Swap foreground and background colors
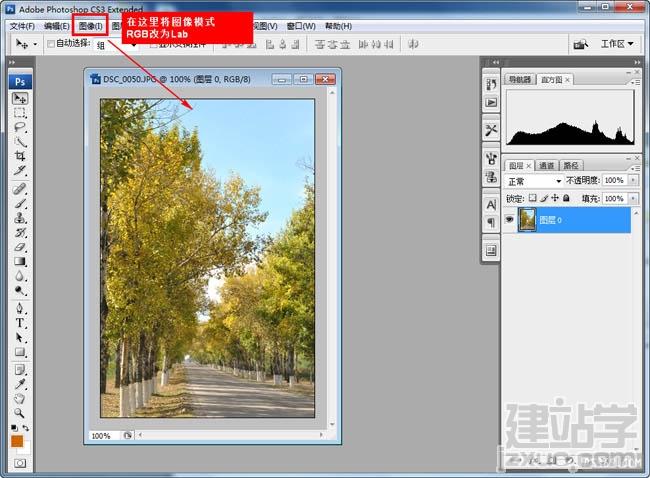This screenshot has width=650, height=478. 26,427
